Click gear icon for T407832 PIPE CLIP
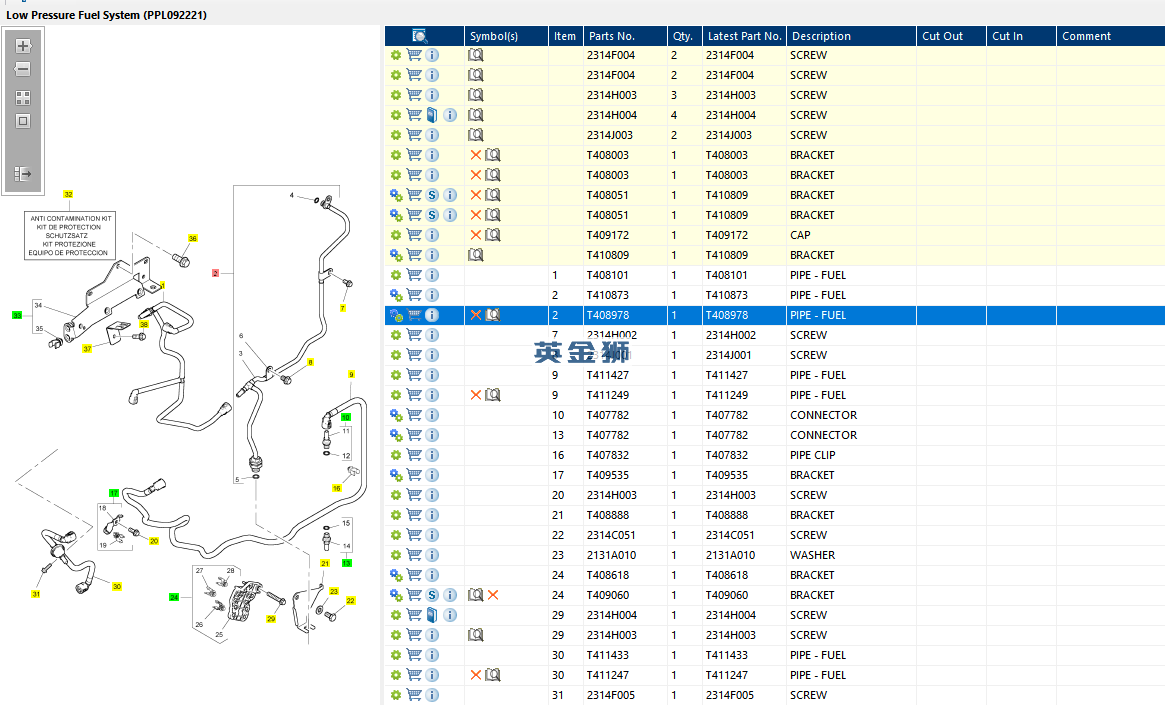 396,455
